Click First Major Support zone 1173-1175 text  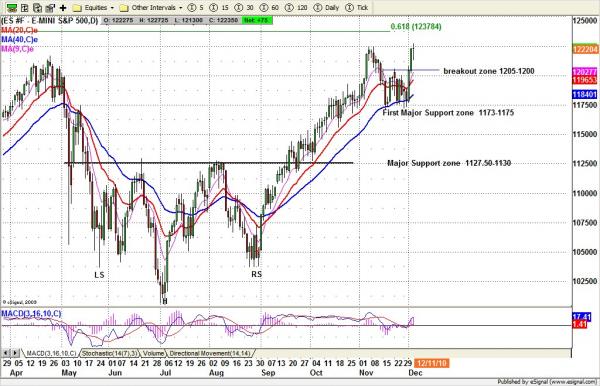tap(448, 112)
